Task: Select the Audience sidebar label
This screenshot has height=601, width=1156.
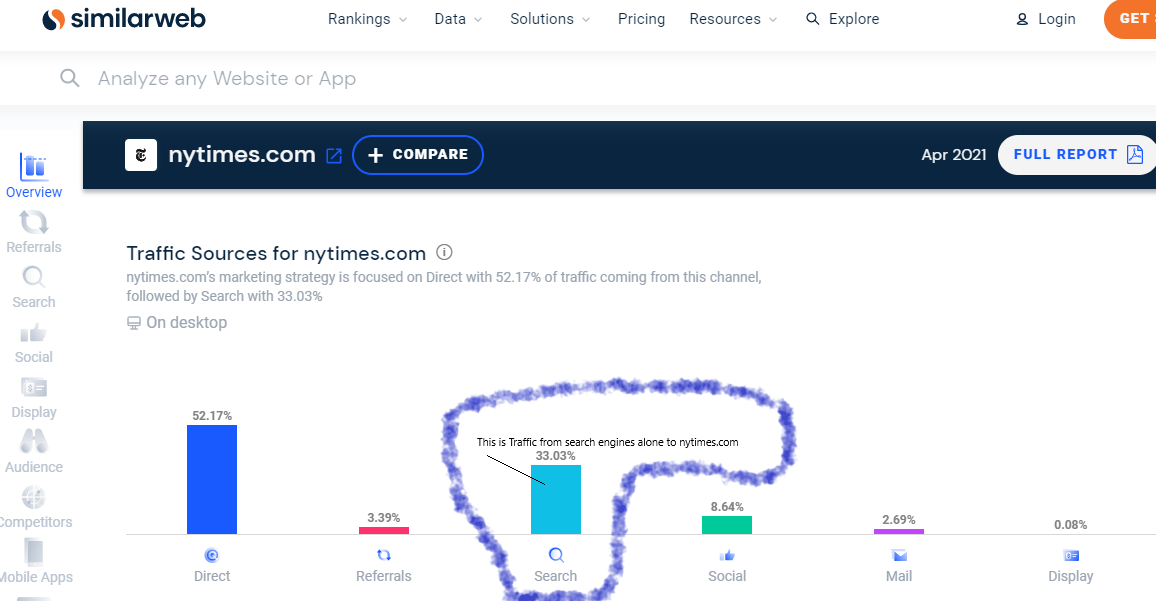Action: (x=34, y=467)
